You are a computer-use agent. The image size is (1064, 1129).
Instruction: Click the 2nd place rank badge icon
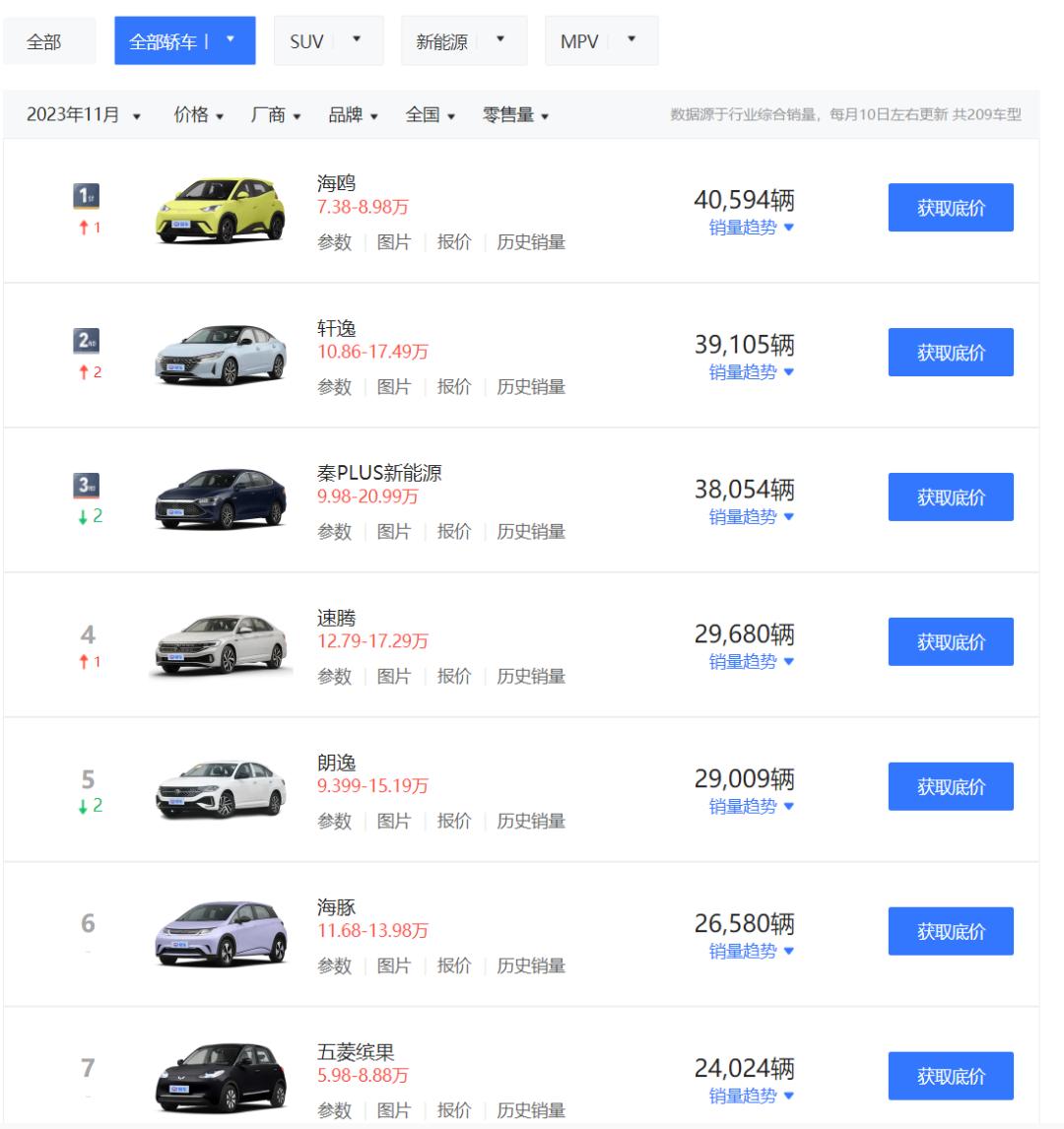(x=87, y=342)
